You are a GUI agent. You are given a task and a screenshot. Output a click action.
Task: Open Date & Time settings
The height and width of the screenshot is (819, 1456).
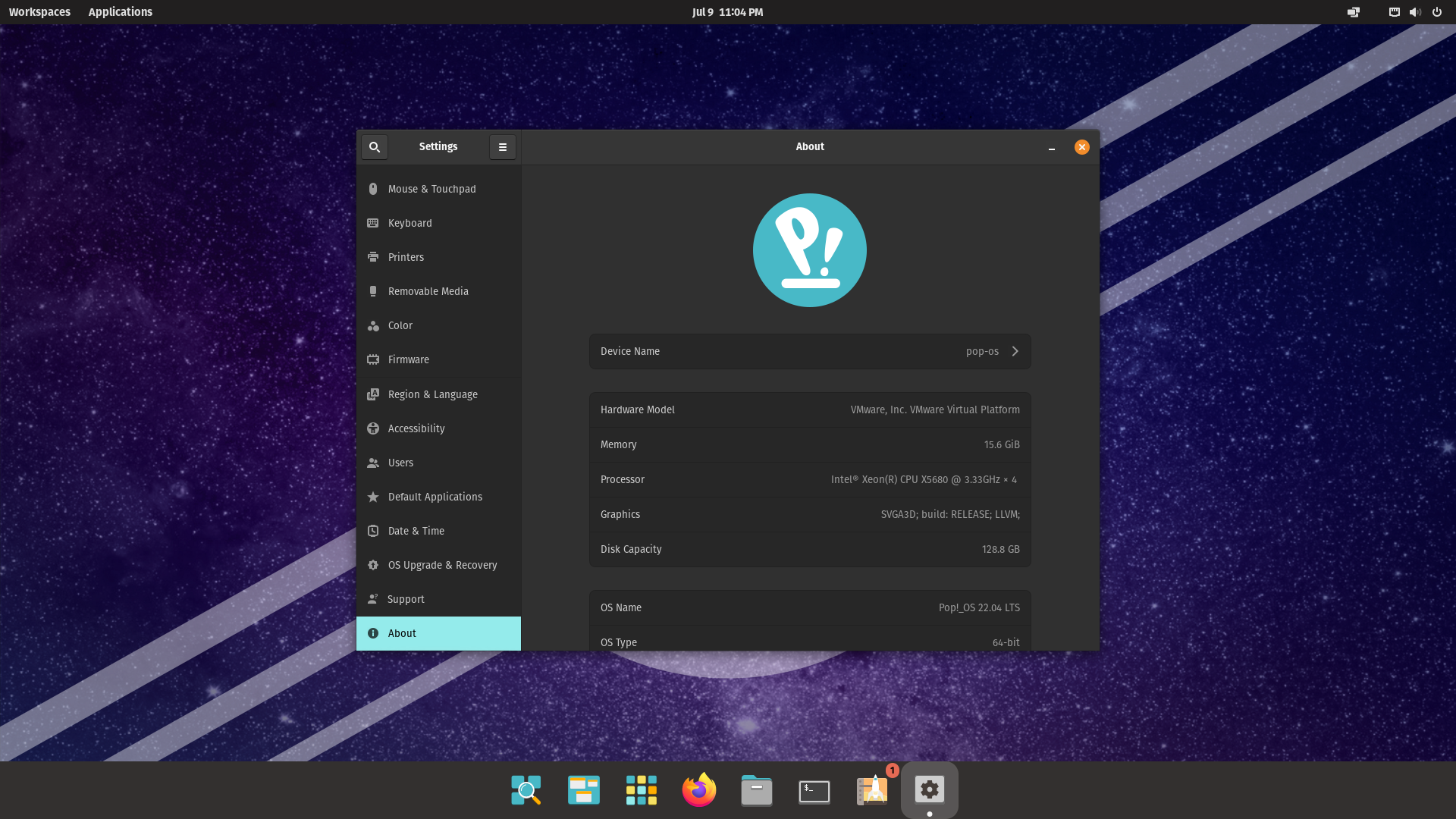click(416, 531)
